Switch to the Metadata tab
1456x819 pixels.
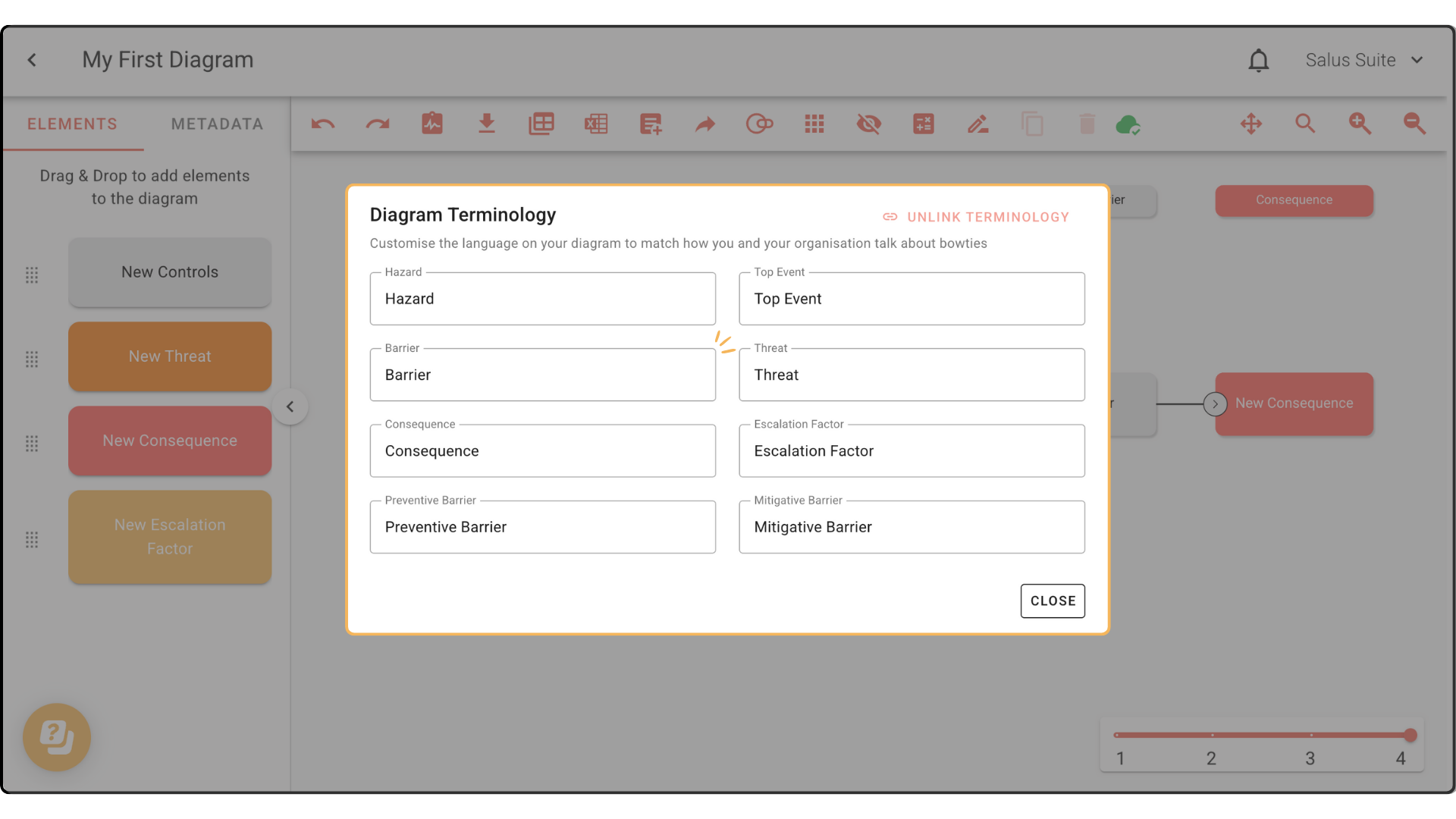217,124
